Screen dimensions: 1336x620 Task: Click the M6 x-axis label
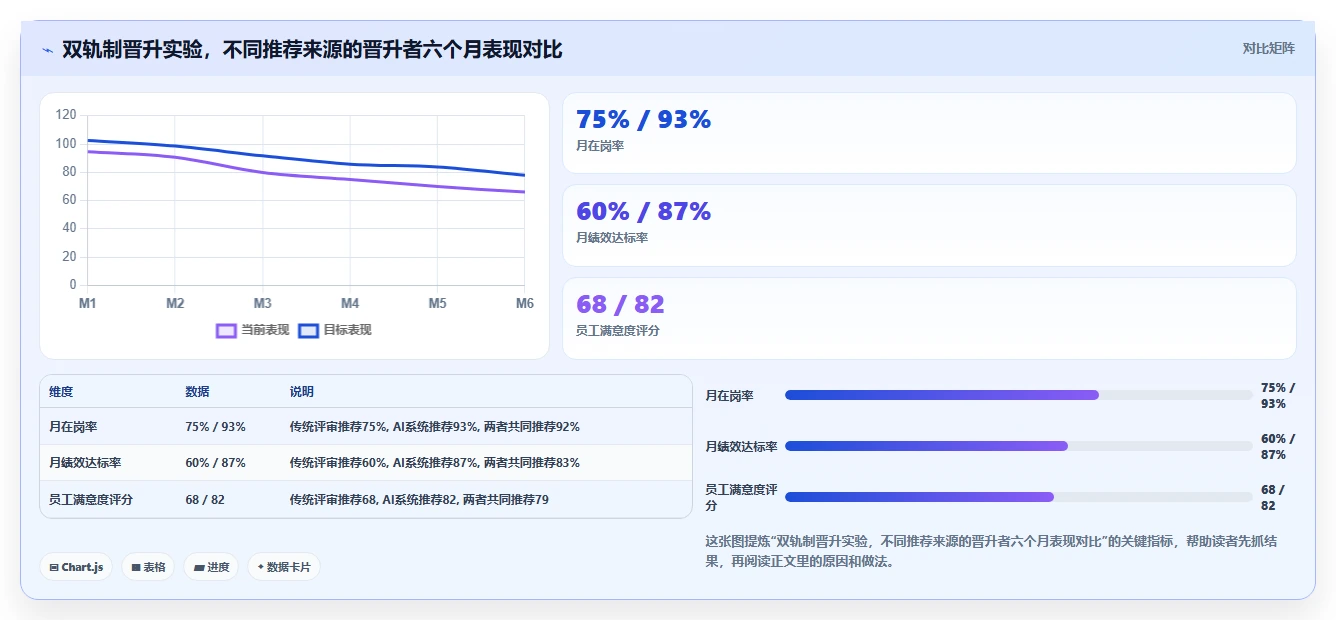click(x=524, y=303)
